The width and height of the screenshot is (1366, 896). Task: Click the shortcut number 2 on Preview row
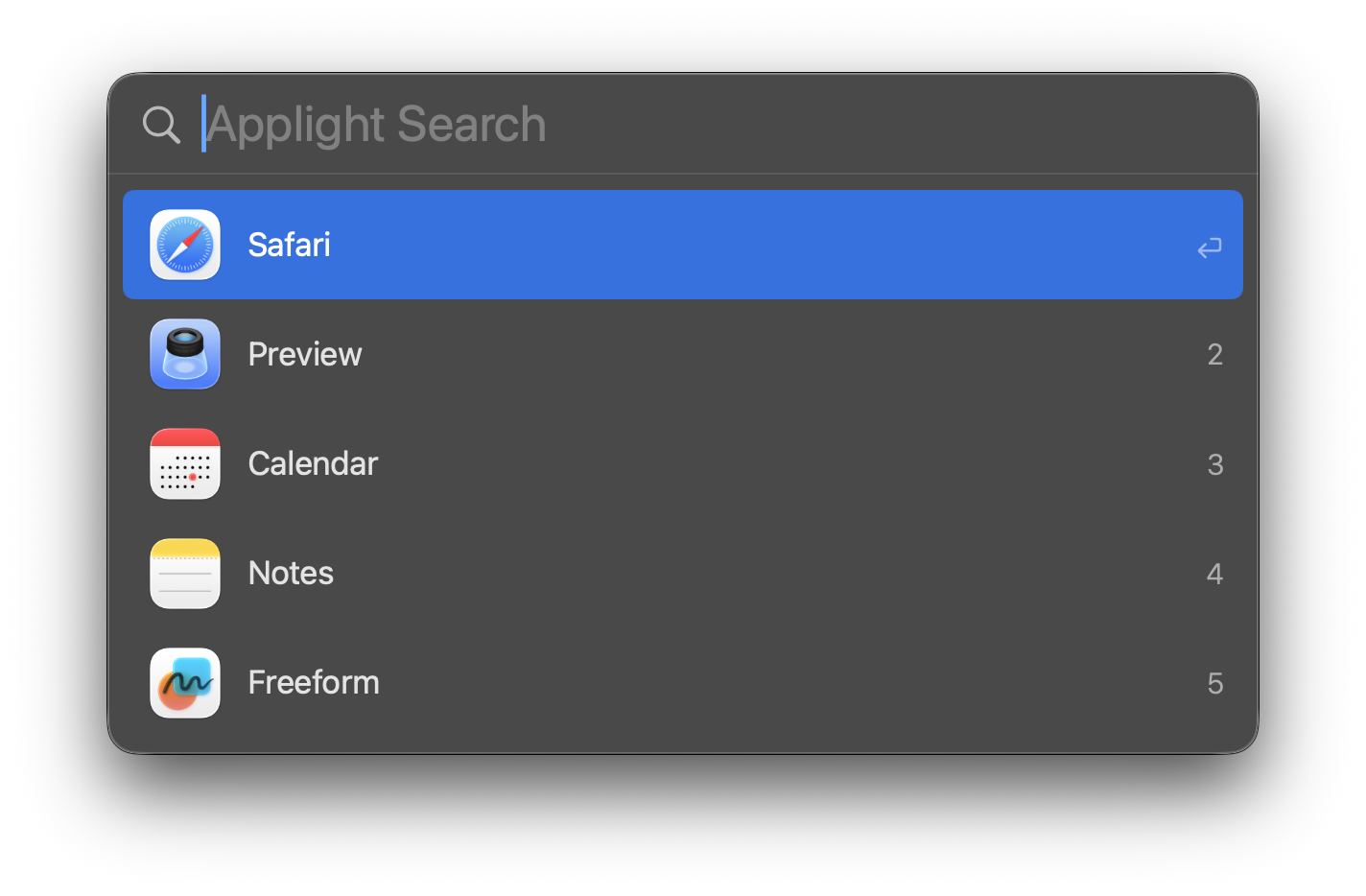click(x=1214, y=354)
